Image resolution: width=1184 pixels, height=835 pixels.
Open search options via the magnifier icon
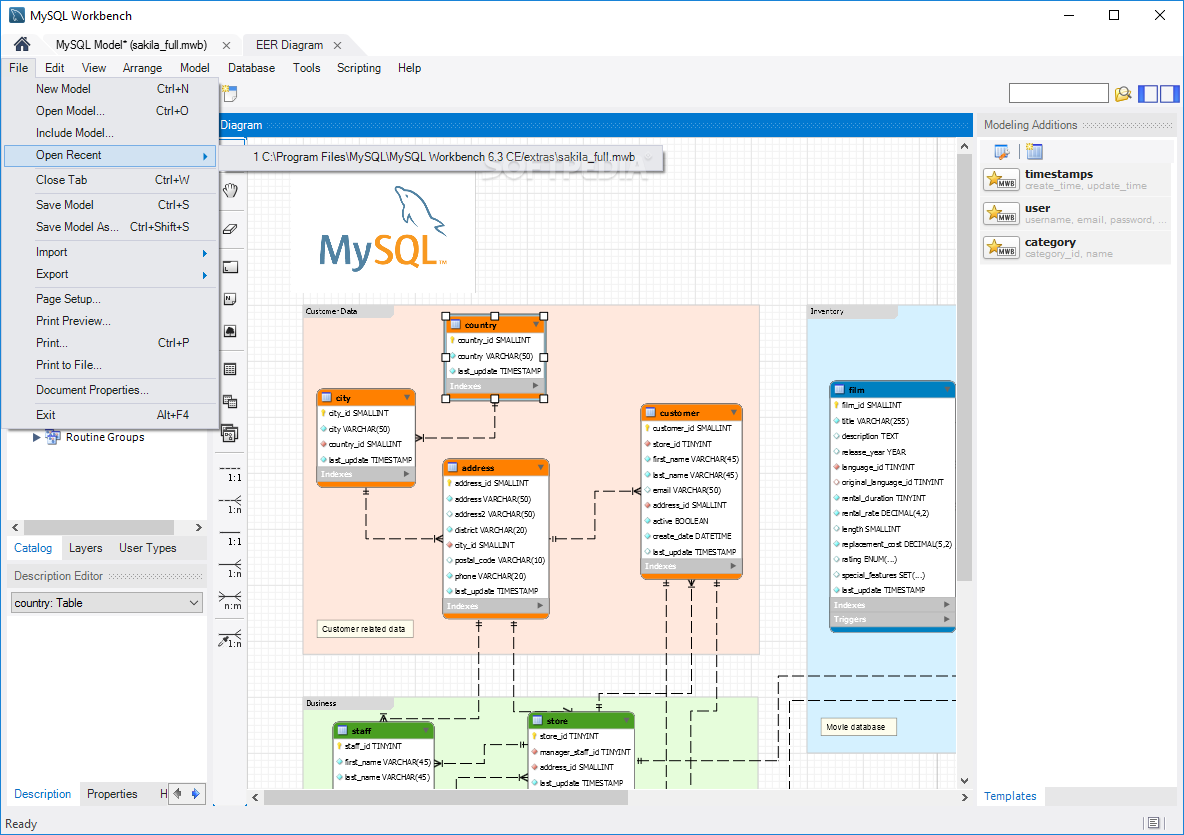click(x=1123, y=93)
